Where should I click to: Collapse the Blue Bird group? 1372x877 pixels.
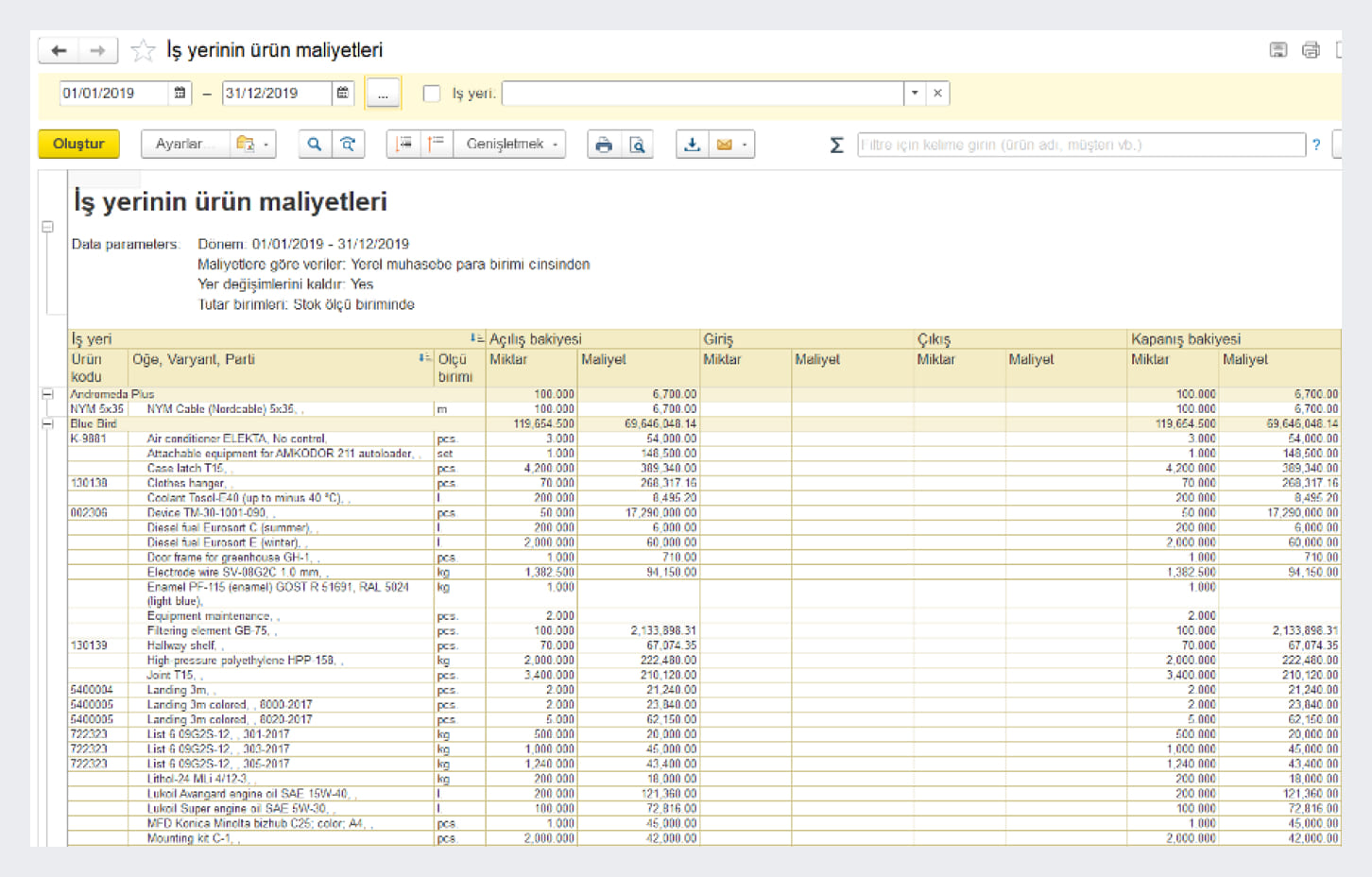coord(47,424)
